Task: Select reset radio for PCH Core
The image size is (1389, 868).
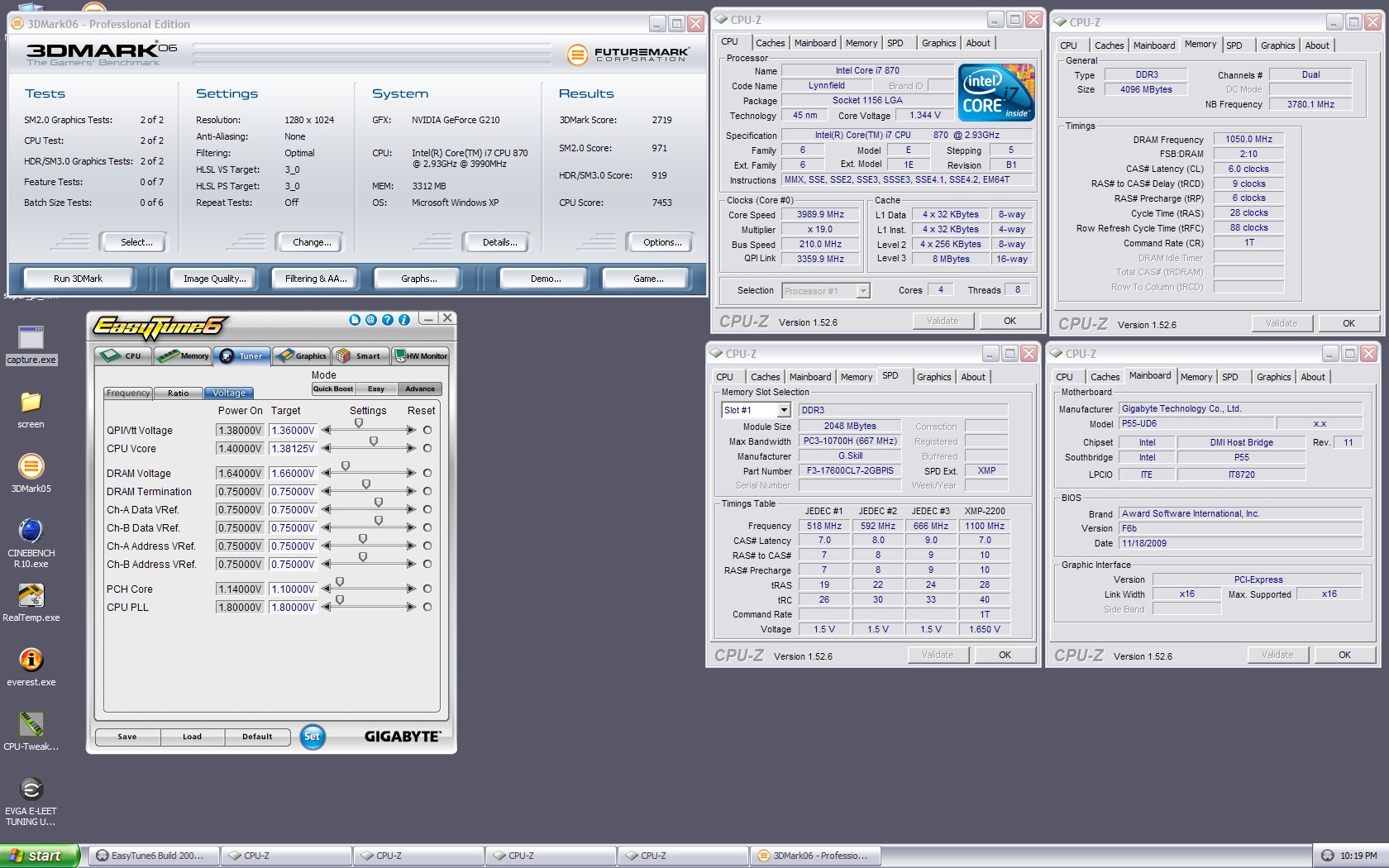Action: (x=427, y=589)
